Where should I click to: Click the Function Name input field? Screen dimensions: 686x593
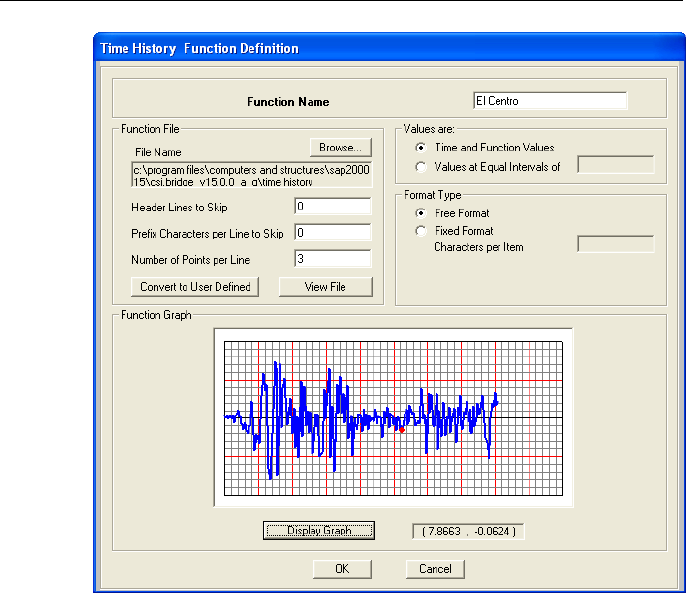(x=550, y=101)
